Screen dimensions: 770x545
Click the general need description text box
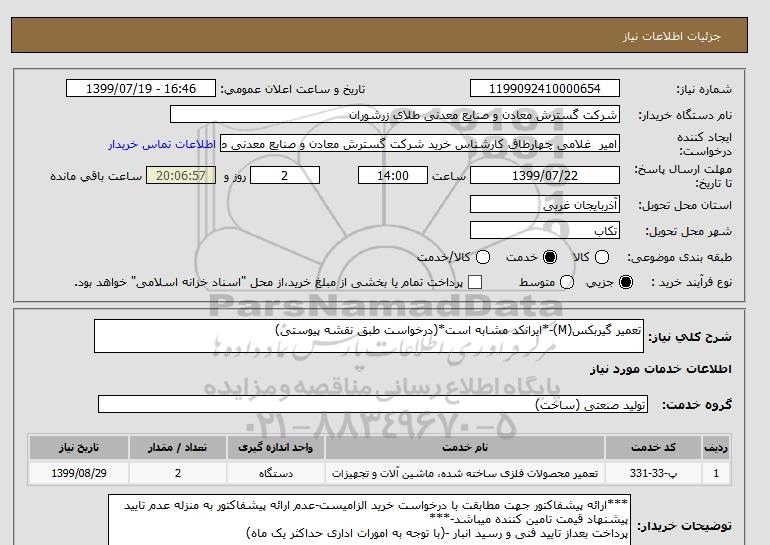point(369,336)
